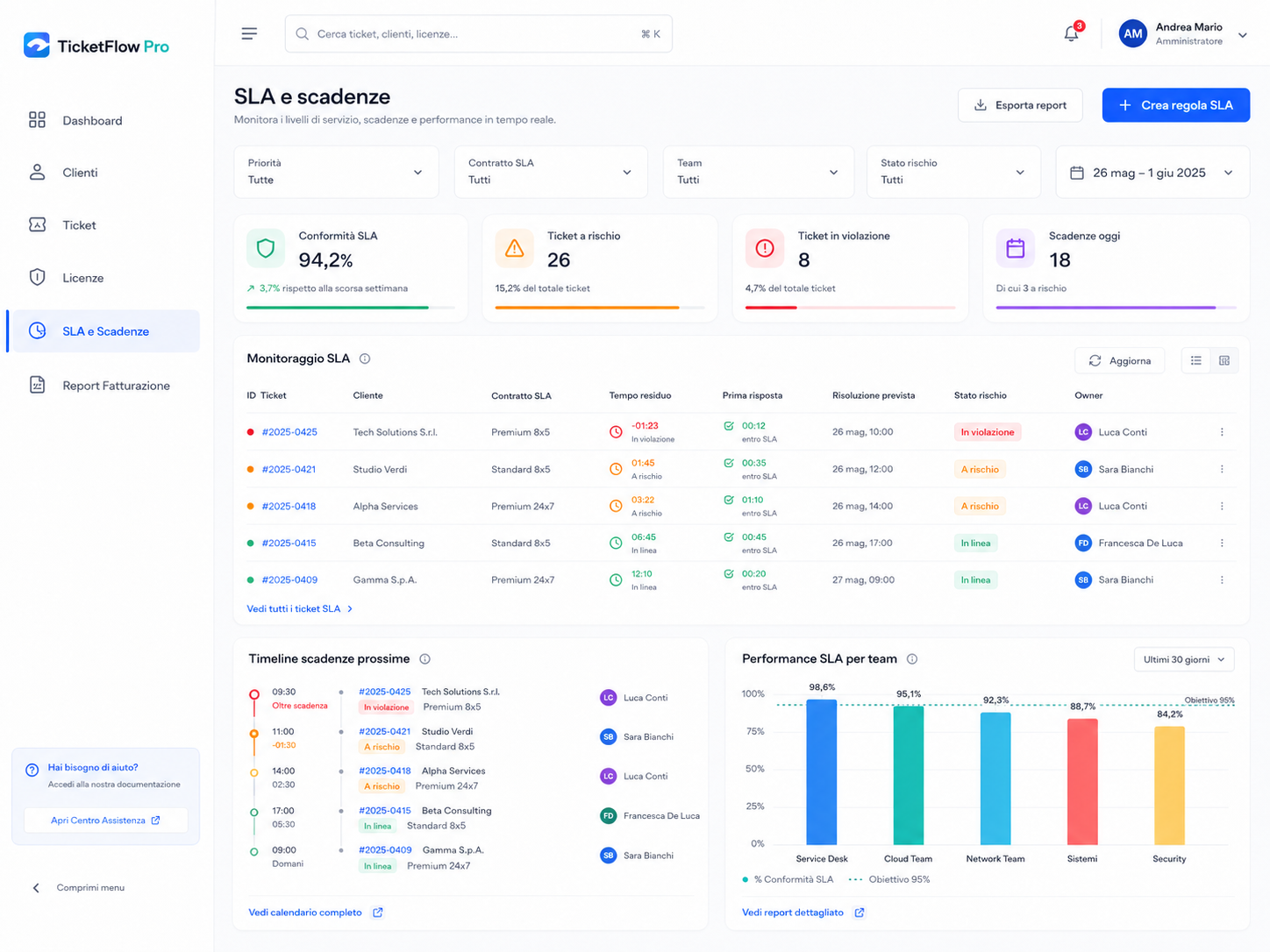Click the Service Desk bar in chart

click(x=822, y=772)
